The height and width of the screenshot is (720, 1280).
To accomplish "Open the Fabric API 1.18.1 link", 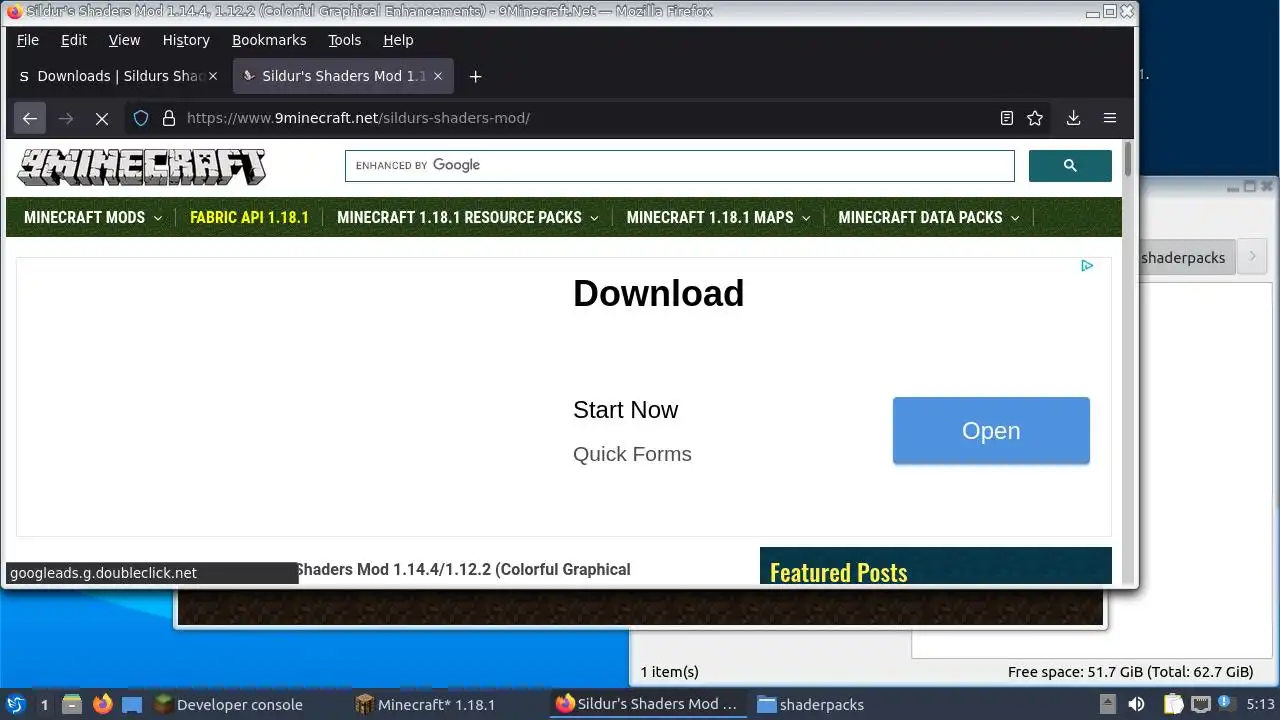I will click(x=249, y=217).
